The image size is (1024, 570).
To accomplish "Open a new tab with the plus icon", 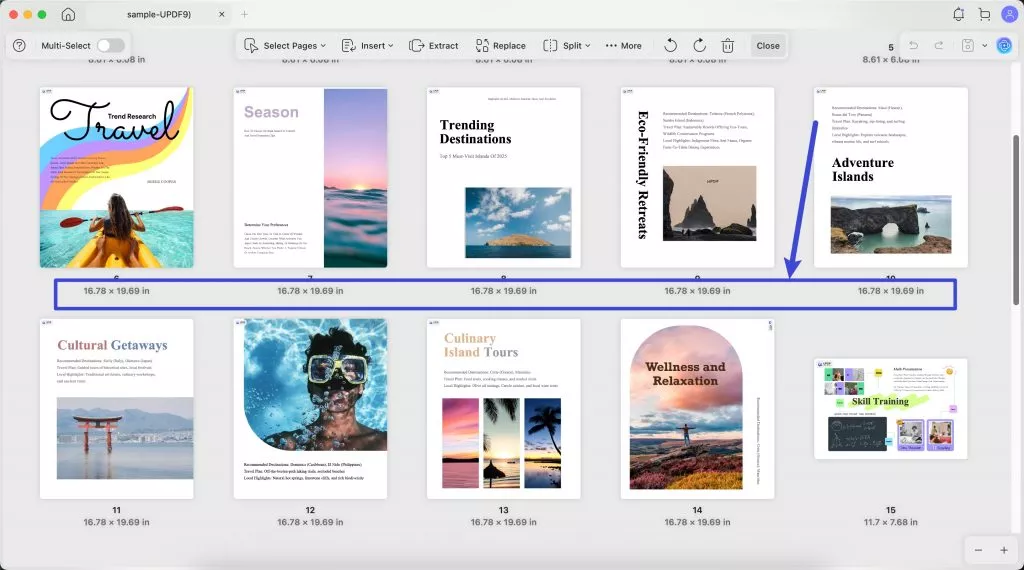I will click(244, 14).
